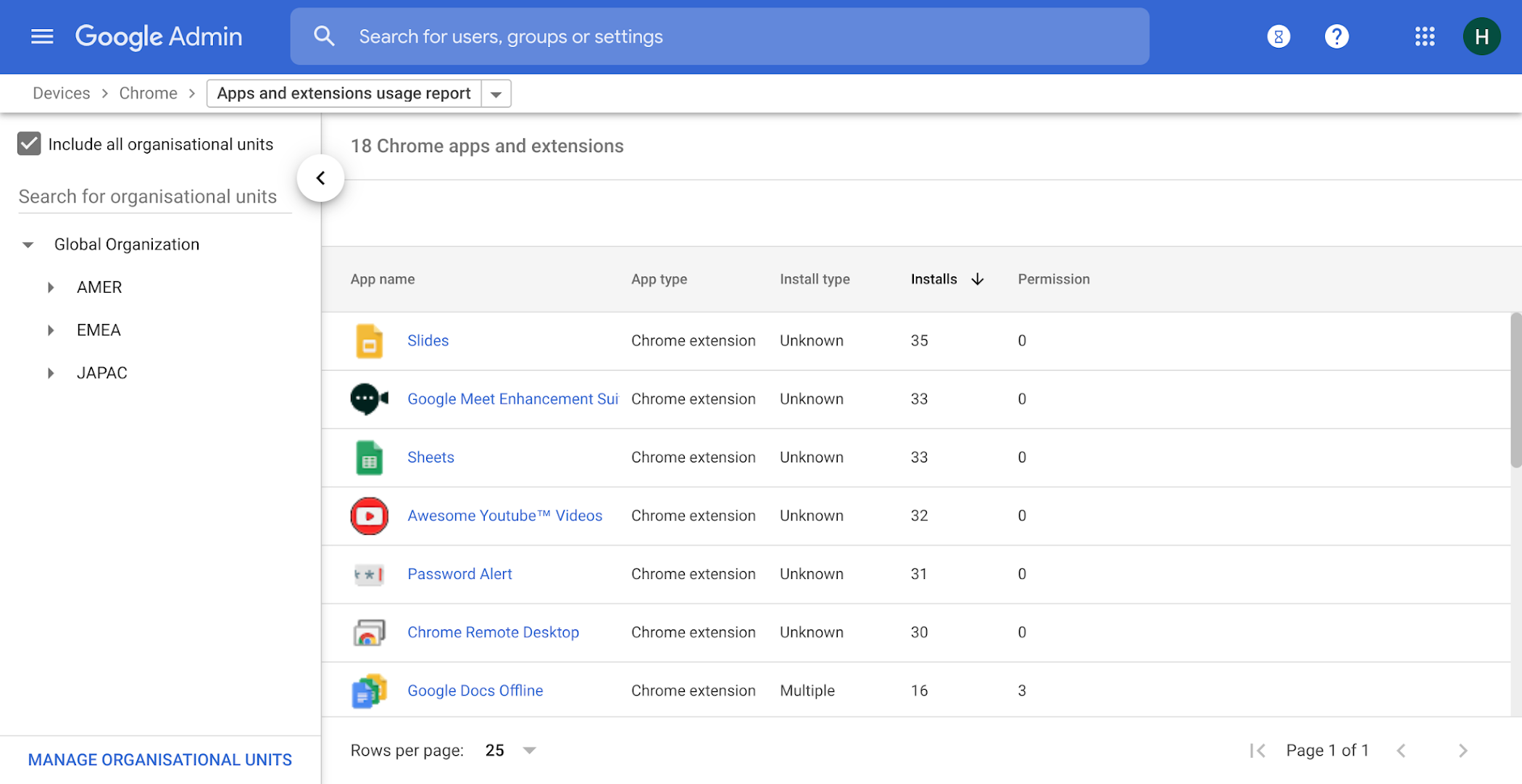Expand the JAPAC organisational unit

click(x=51, y=373)
